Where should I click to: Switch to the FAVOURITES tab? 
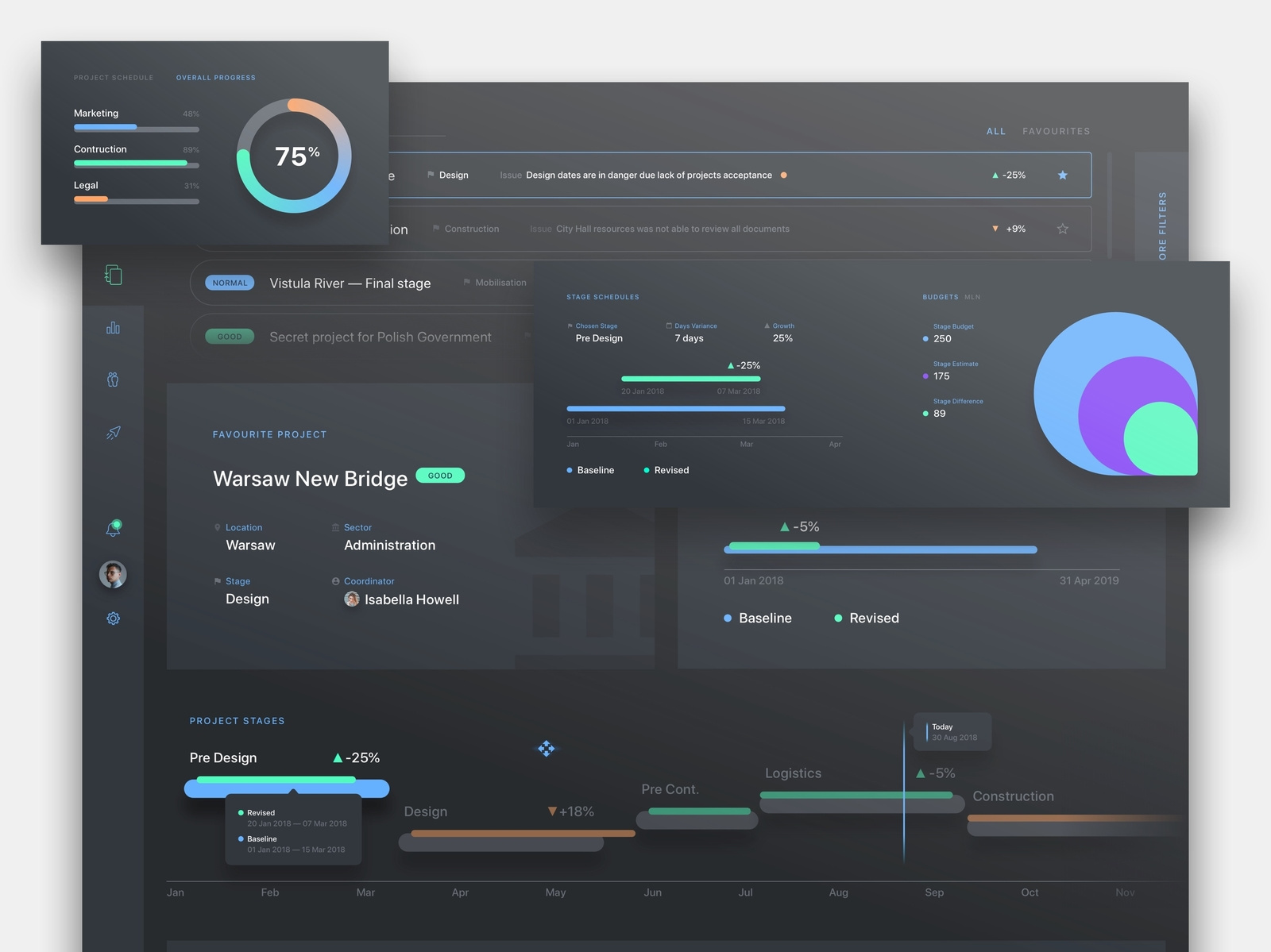[1056, 131]
